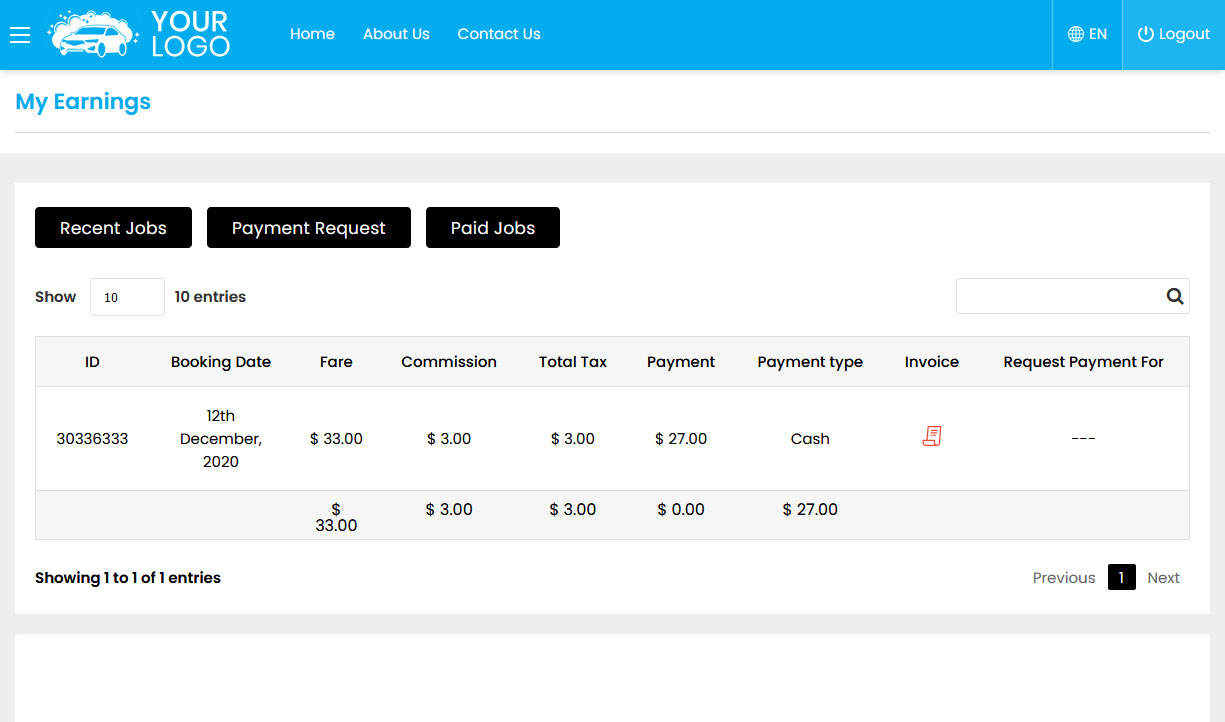Sort by the Fare column header

click(x=336, y=362)
